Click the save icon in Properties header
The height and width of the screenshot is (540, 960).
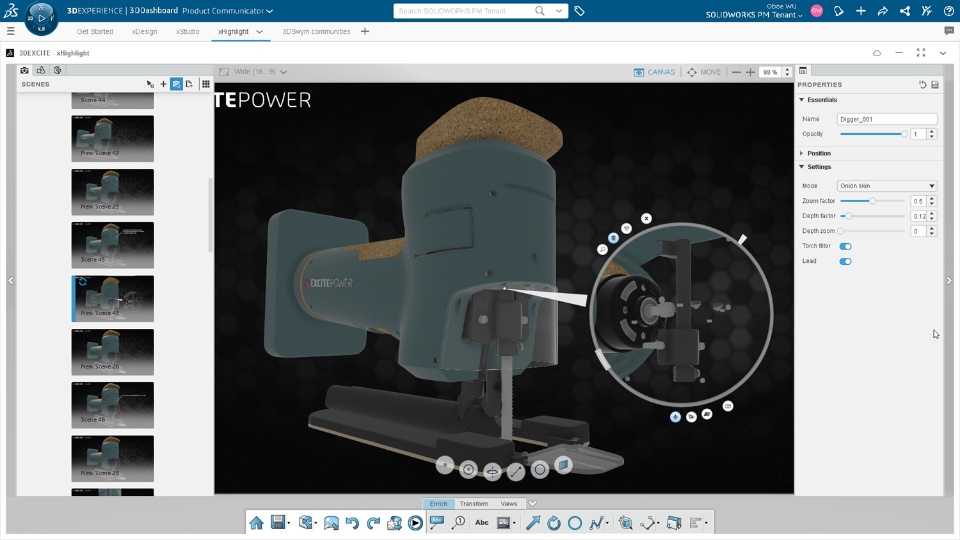(935, 84)
